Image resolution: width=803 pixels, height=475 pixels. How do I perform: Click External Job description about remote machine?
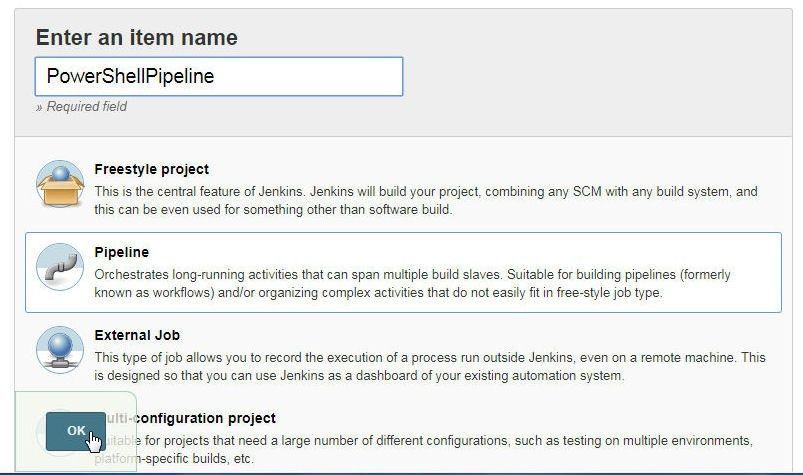click(430, 366)
